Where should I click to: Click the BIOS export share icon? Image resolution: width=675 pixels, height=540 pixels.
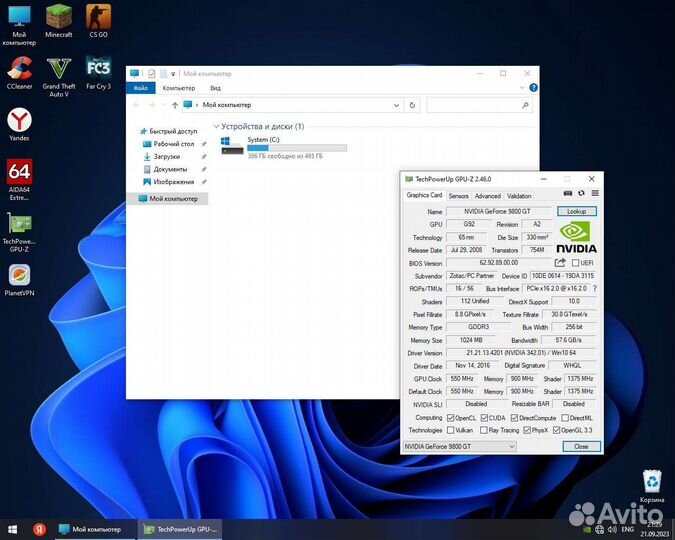click(560, 262)
